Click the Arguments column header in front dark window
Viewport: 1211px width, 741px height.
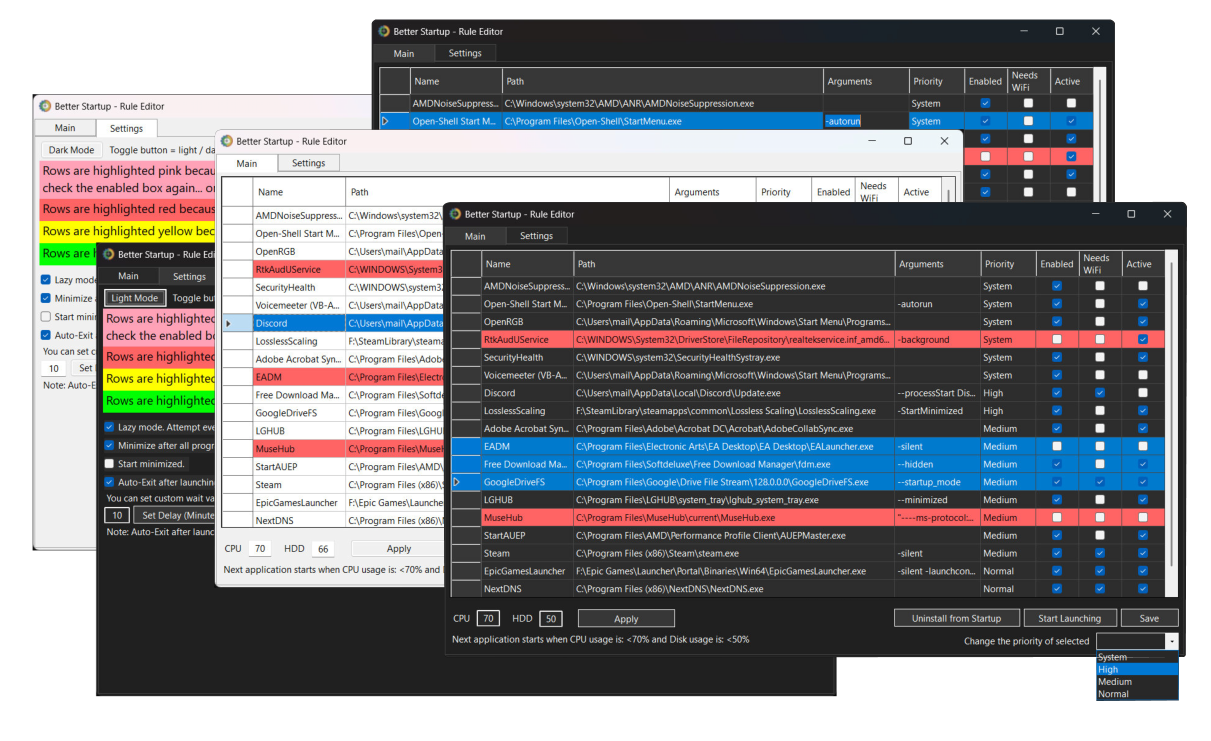(938, 264)
